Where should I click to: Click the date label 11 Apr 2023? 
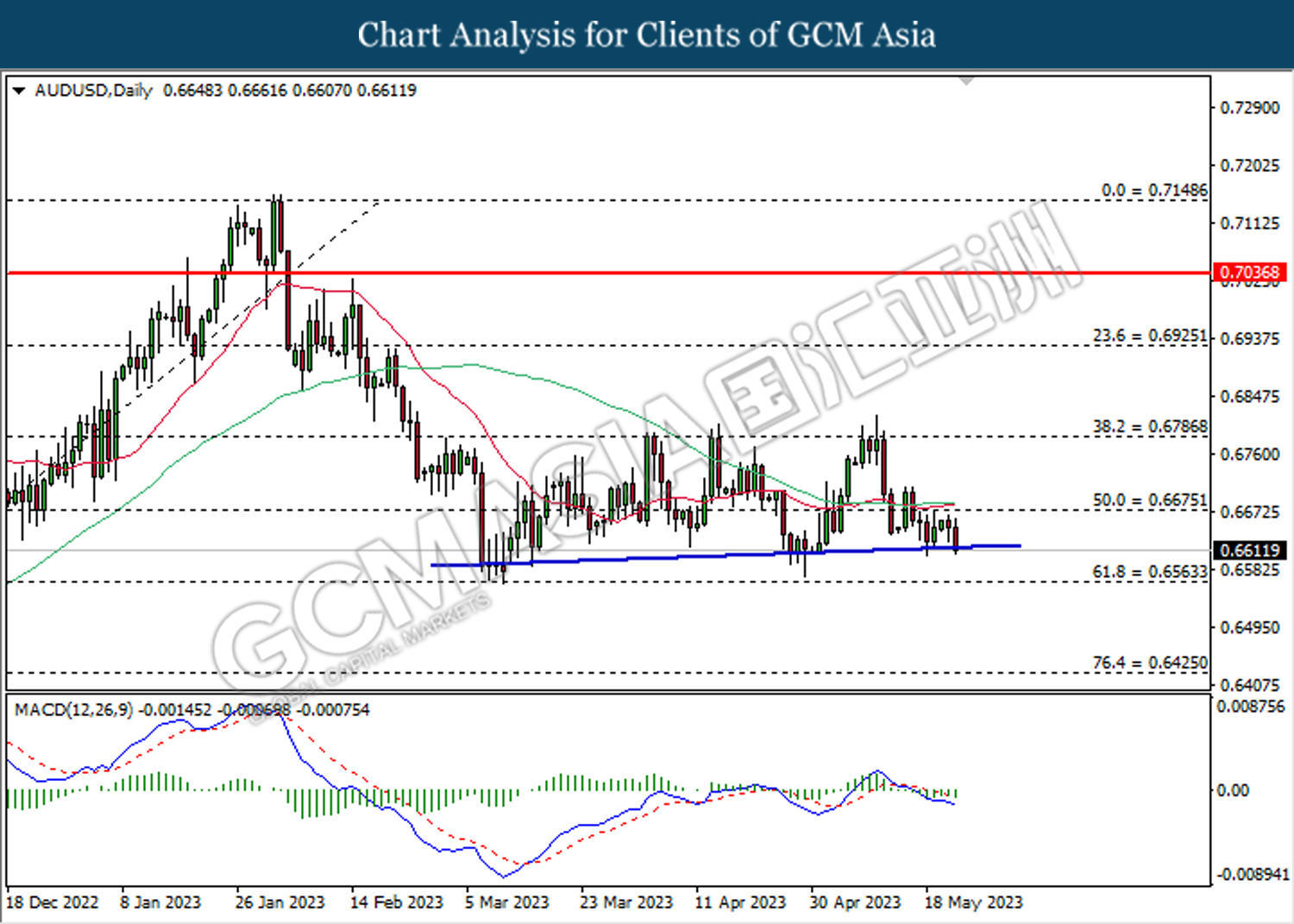tap(741, 902)
